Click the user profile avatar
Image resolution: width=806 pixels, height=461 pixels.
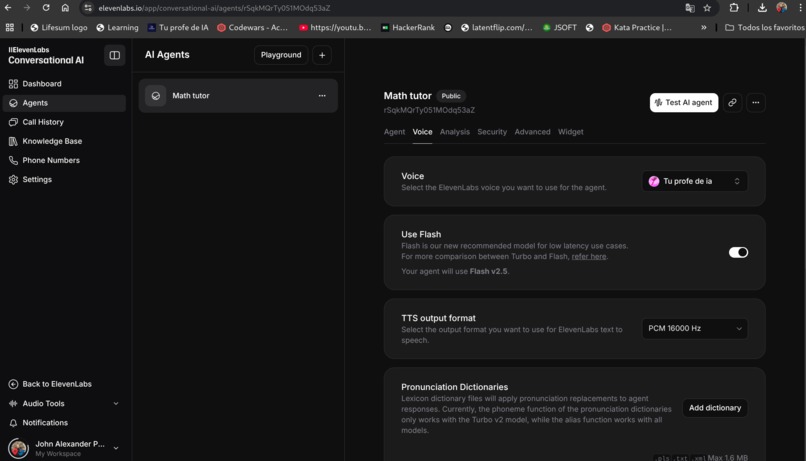click(x=19, y=448)
